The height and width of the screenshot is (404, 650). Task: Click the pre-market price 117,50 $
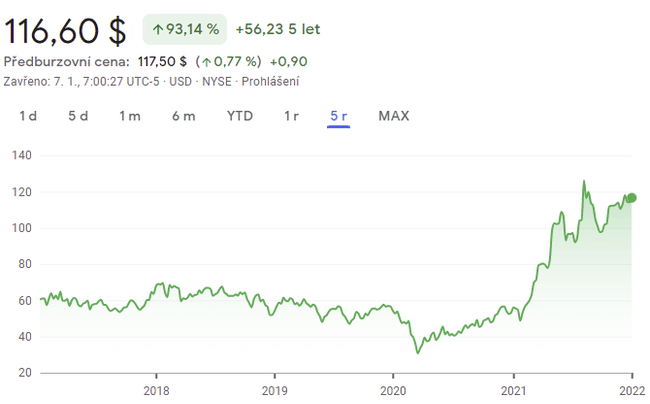(x=160, y=62)
